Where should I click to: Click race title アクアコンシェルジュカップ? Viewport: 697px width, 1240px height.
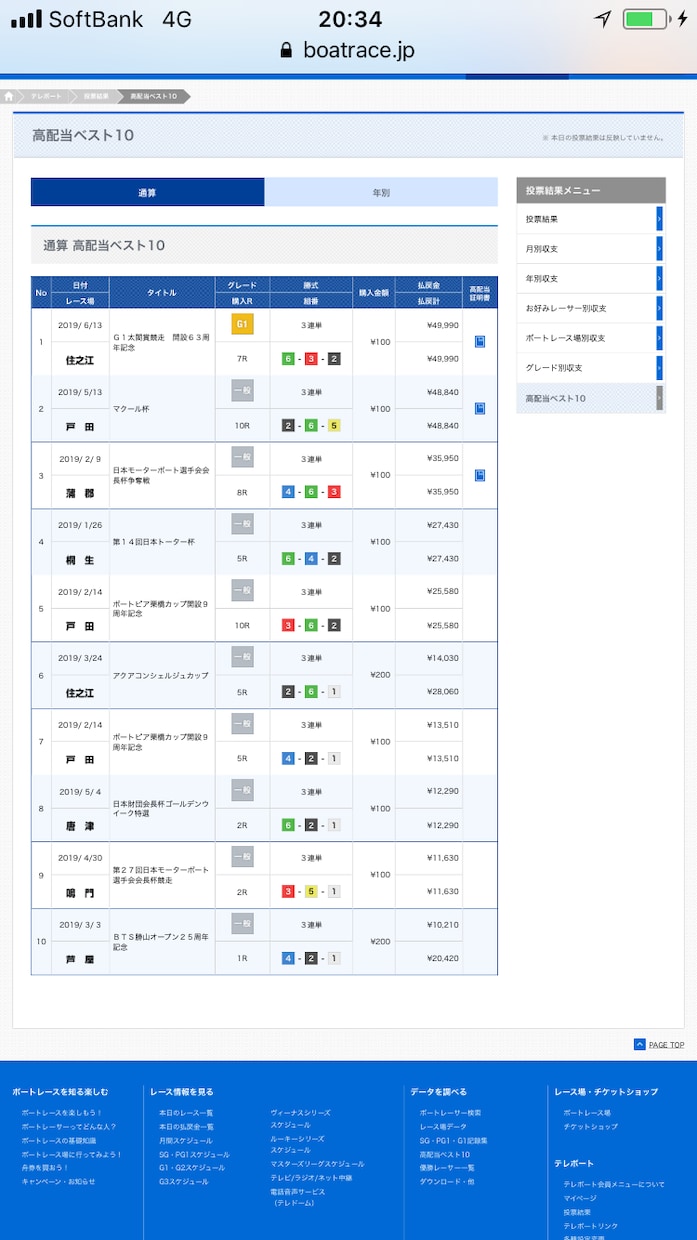pyautogui.click(x=161, y=675)
